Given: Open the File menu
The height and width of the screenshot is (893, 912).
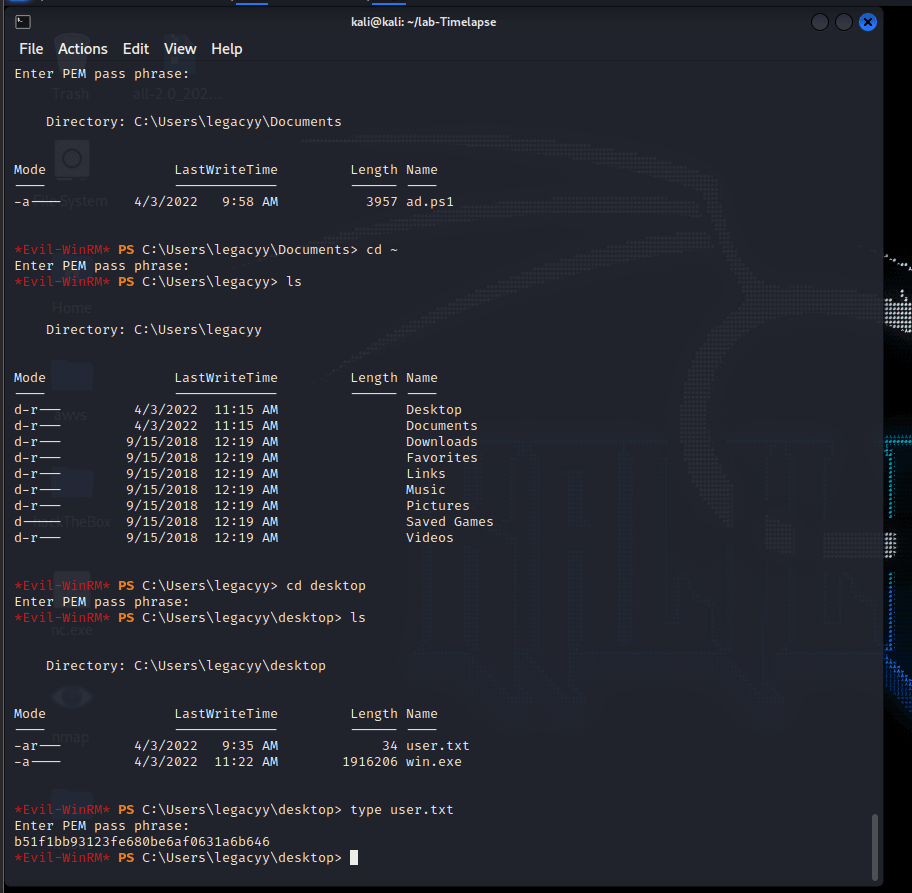Looking at the screenshot, I should pyautogui.click(x=31, y=49).
